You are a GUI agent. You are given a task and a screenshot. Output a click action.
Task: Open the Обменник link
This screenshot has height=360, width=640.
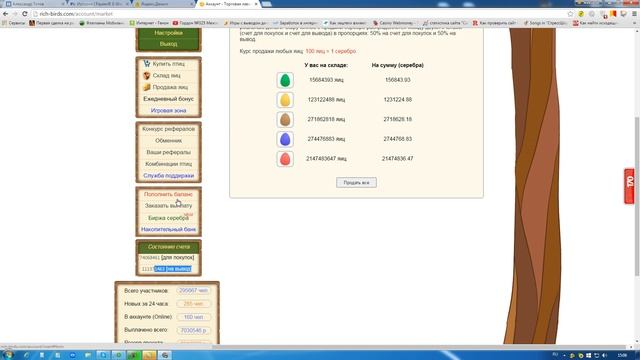169,140
